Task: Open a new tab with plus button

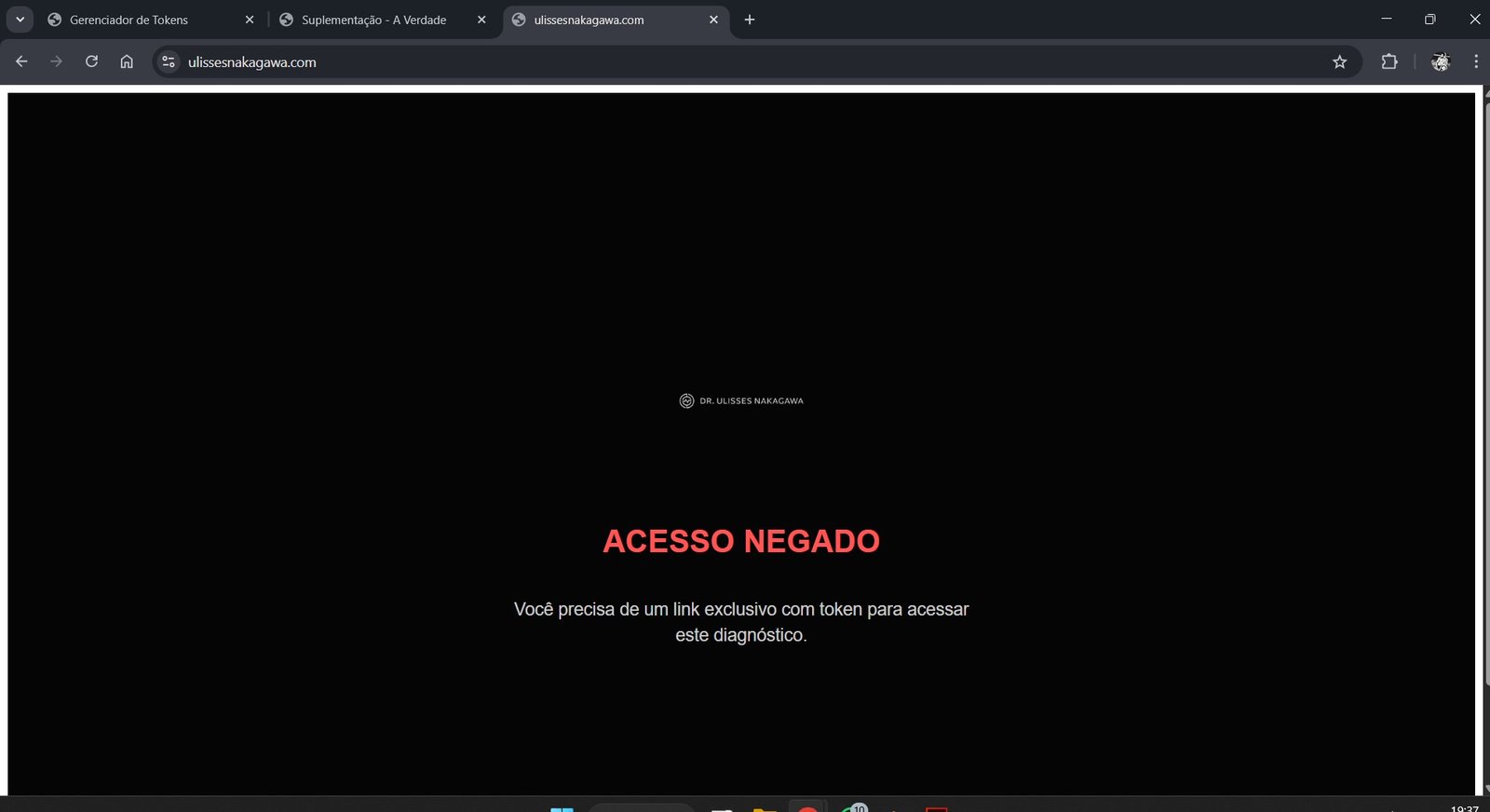Action: [x=750, y=20]
